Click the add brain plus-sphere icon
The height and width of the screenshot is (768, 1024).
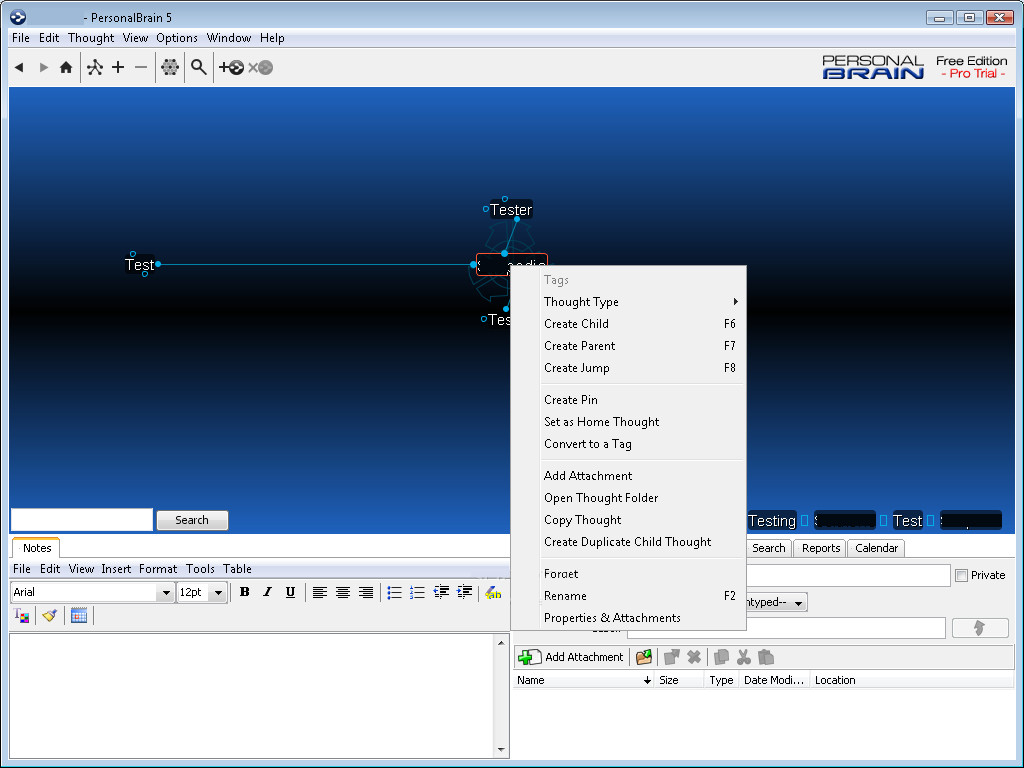point(231,67)
